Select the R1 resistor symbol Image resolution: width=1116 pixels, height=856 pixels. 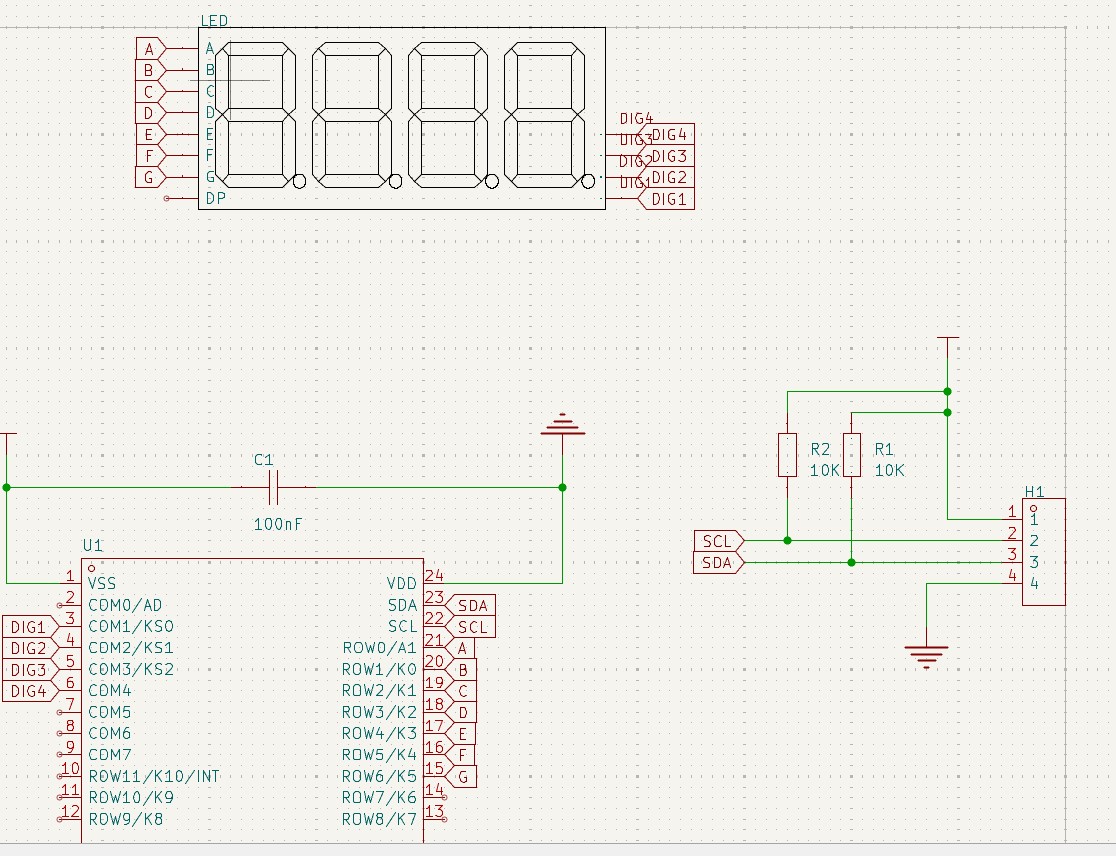tap(851, 455)
